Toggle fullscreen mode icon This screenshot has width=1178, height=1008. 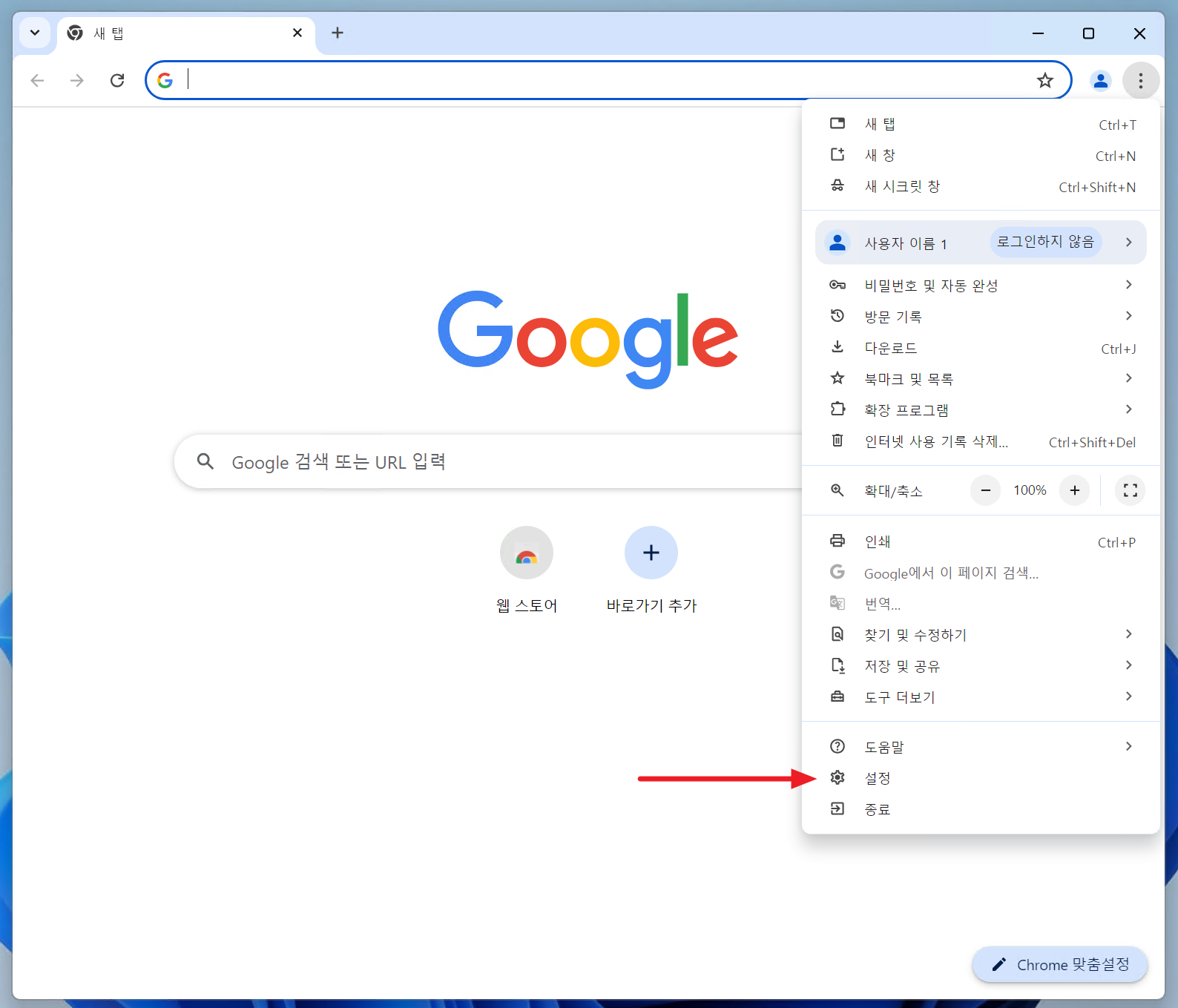[x=1131, y=490]
